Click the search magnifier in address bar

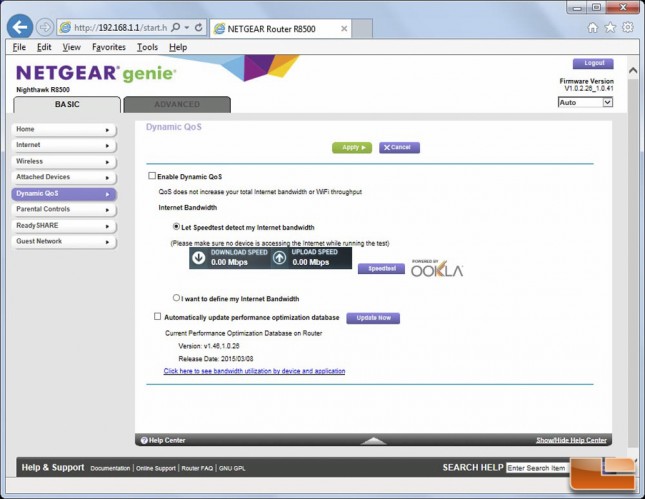(x=176, y=28)
